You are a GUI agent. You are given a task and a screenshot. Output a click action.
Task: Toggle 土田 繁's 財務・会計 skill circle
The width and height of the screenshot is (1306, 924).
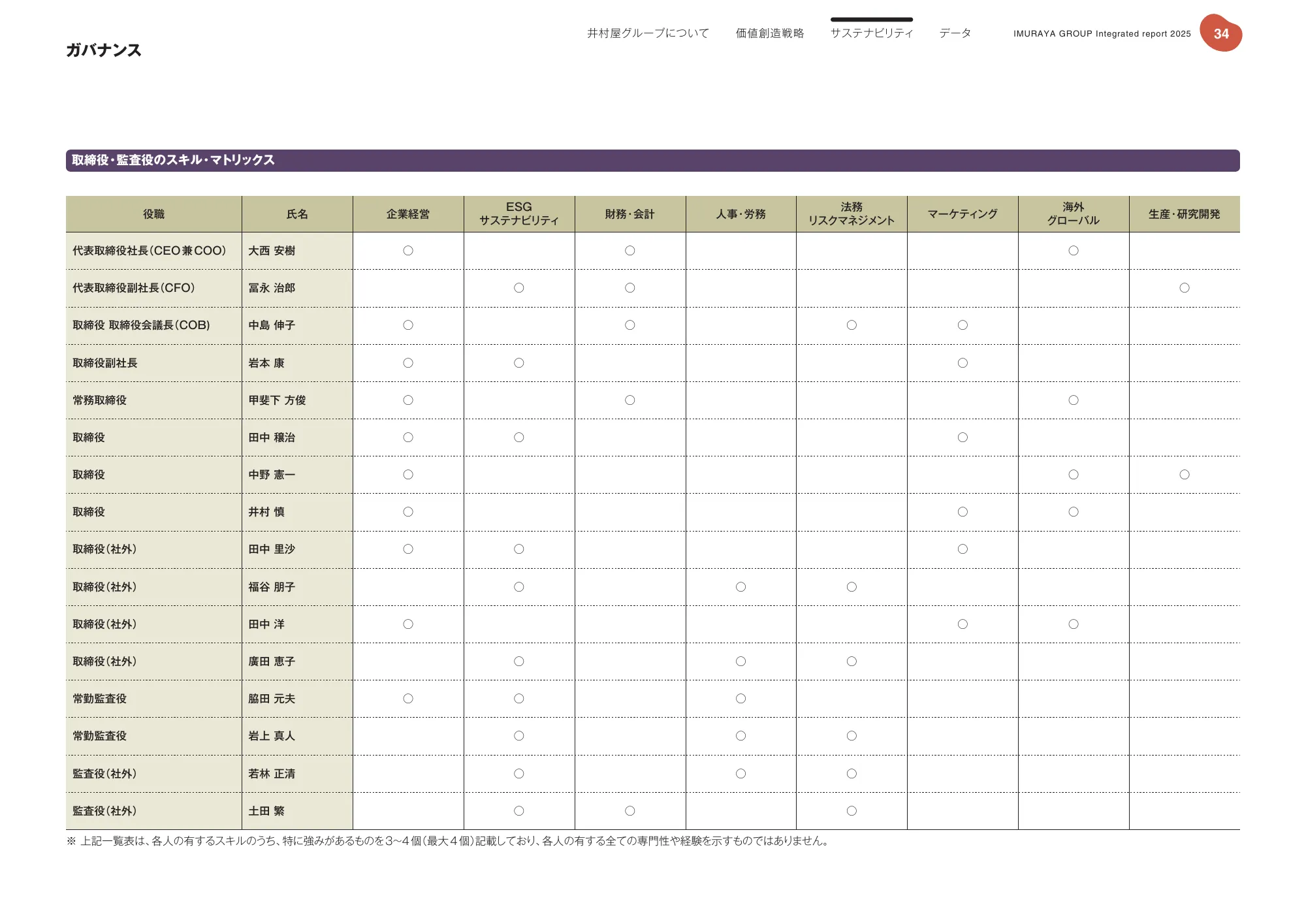coord(629,811)
